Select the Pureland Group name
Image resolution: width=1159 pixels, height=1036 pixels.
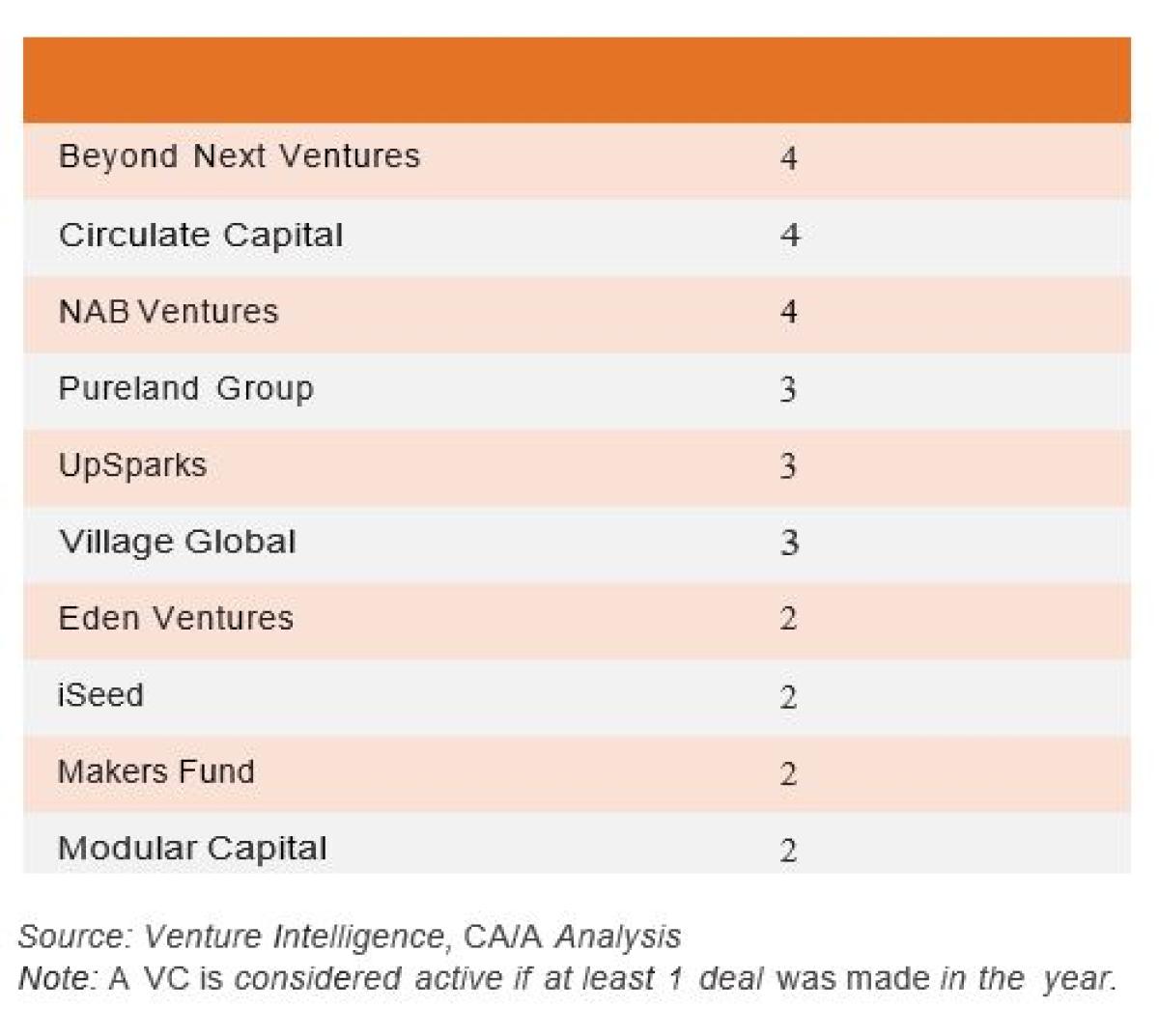coord(185,388)
